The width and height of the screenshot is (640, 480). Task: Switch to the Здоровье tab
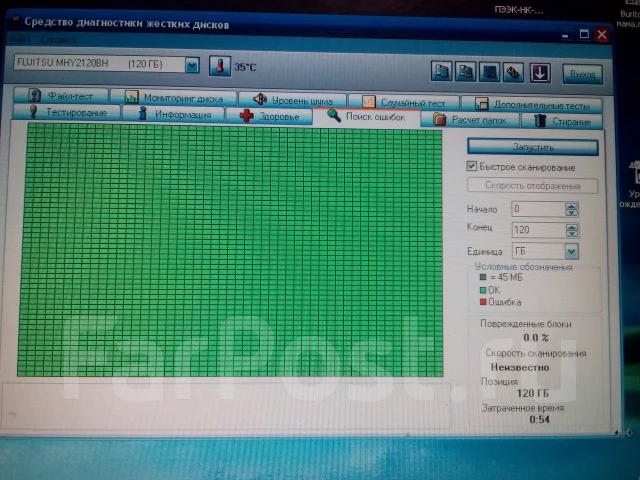(x=269, y=116)
